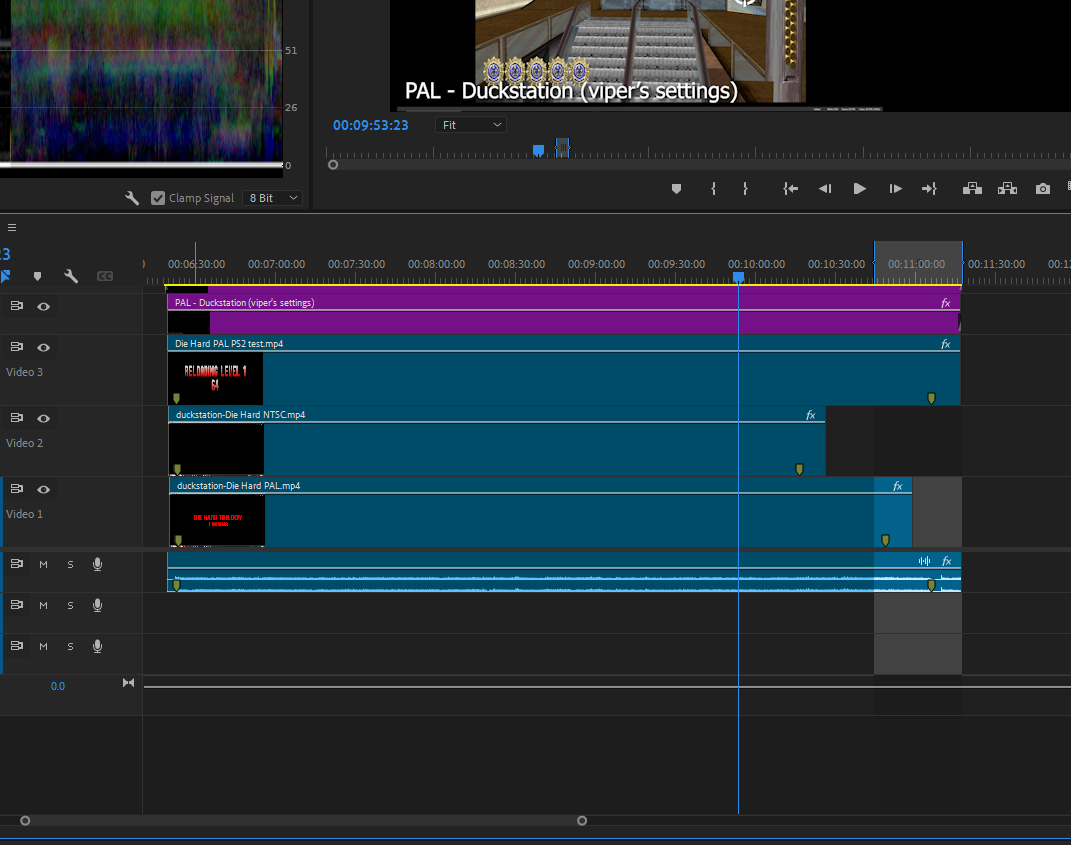Click timeline playhead at 00:10:00:00
Screen dimensions: 1071x845
738,277
